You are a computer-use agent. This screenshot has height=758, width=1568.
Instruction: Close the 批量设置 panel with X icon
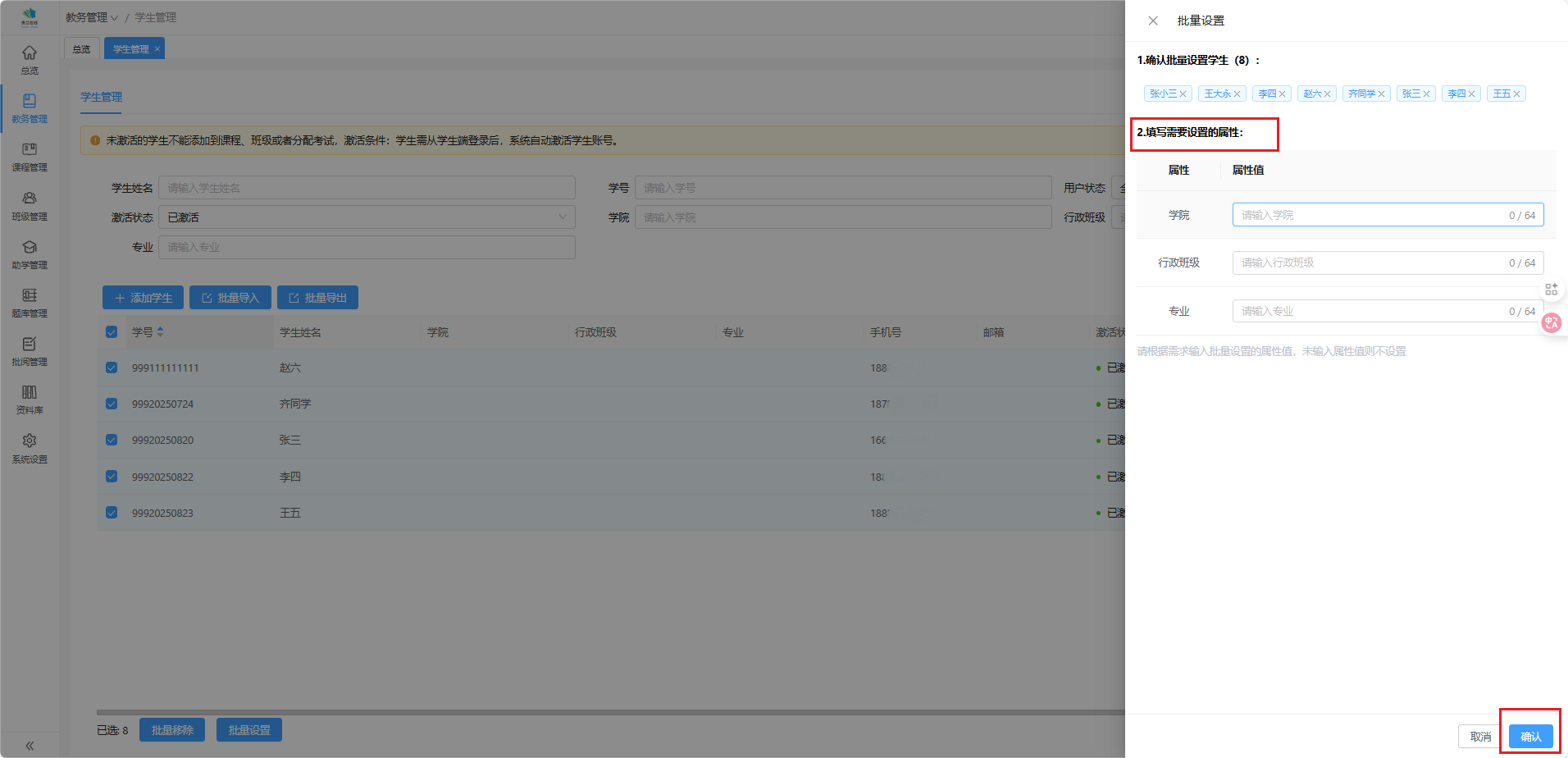[1153, 21]
